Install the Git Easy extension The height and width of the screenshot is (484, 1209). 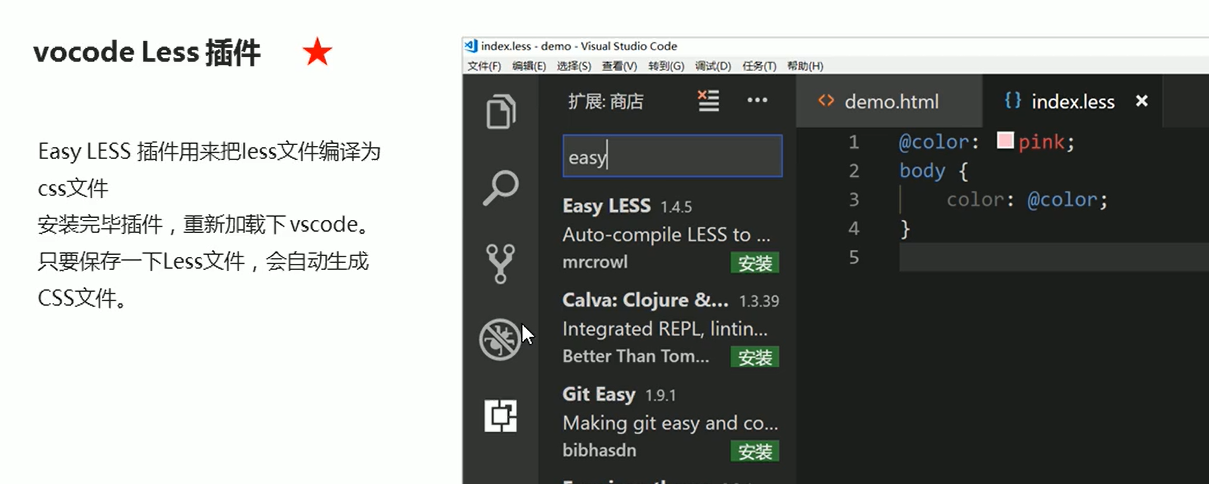coord(755,452)
